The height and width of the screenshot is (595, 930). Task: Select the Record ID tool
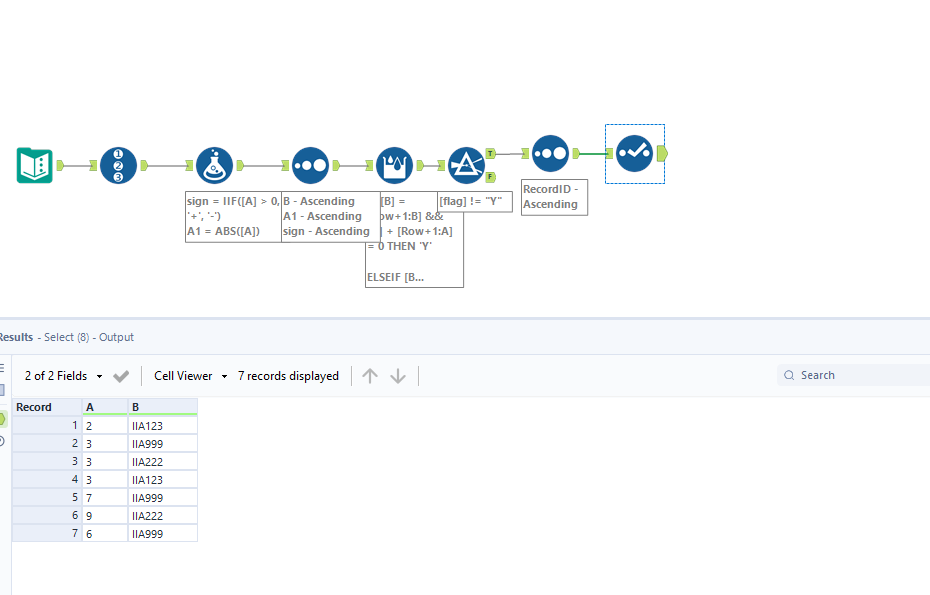point(118,166)
